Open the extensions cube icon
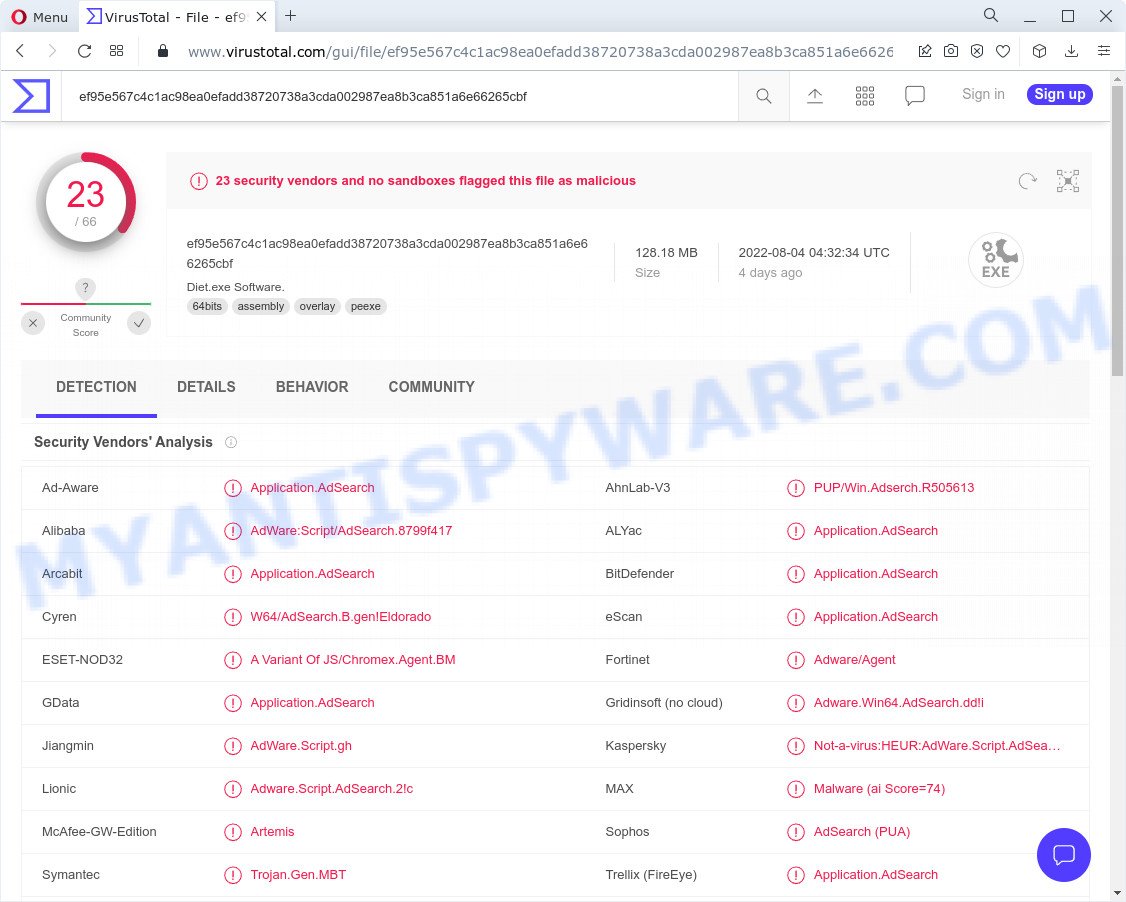This screenshot has height=902, width=1126. click(1039, 50)
